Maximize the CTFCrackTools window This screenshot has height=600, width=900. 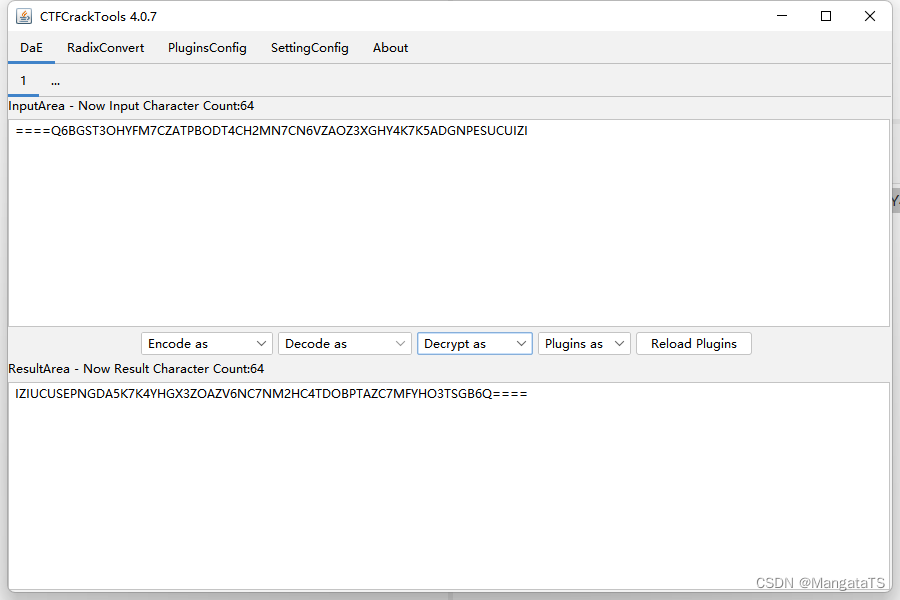pos(825,16)
